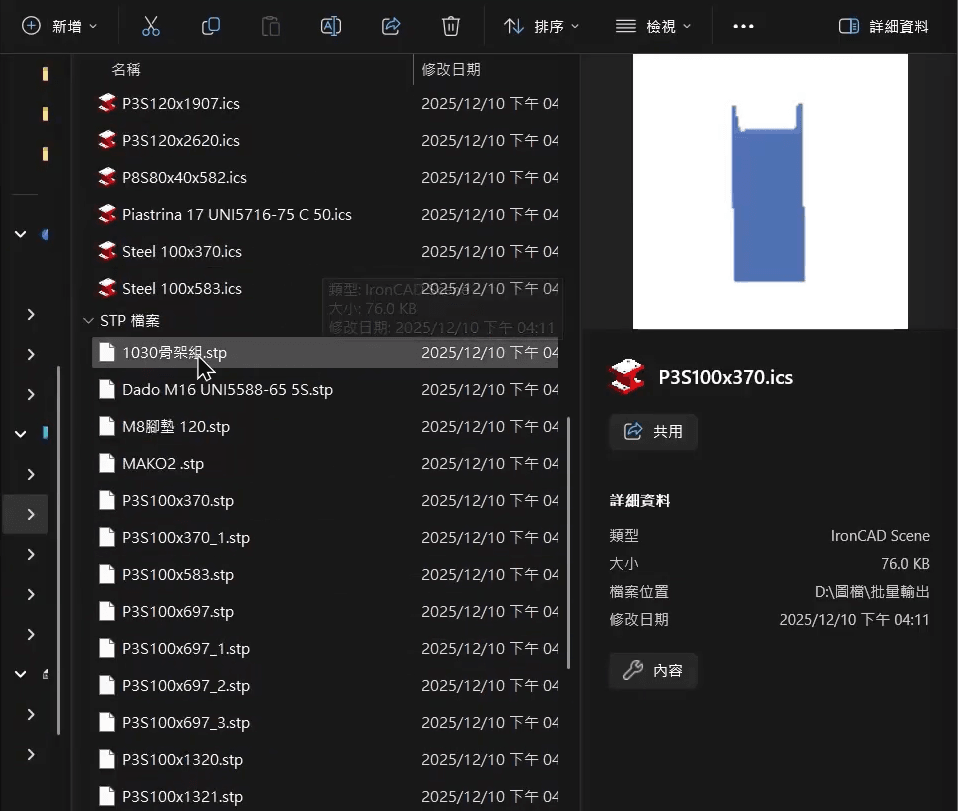The height and width of the screenshot is (811, 958).
Task: Open the 排序 sort dropdown
Action: pyautogui.click(x=541, y=26)
